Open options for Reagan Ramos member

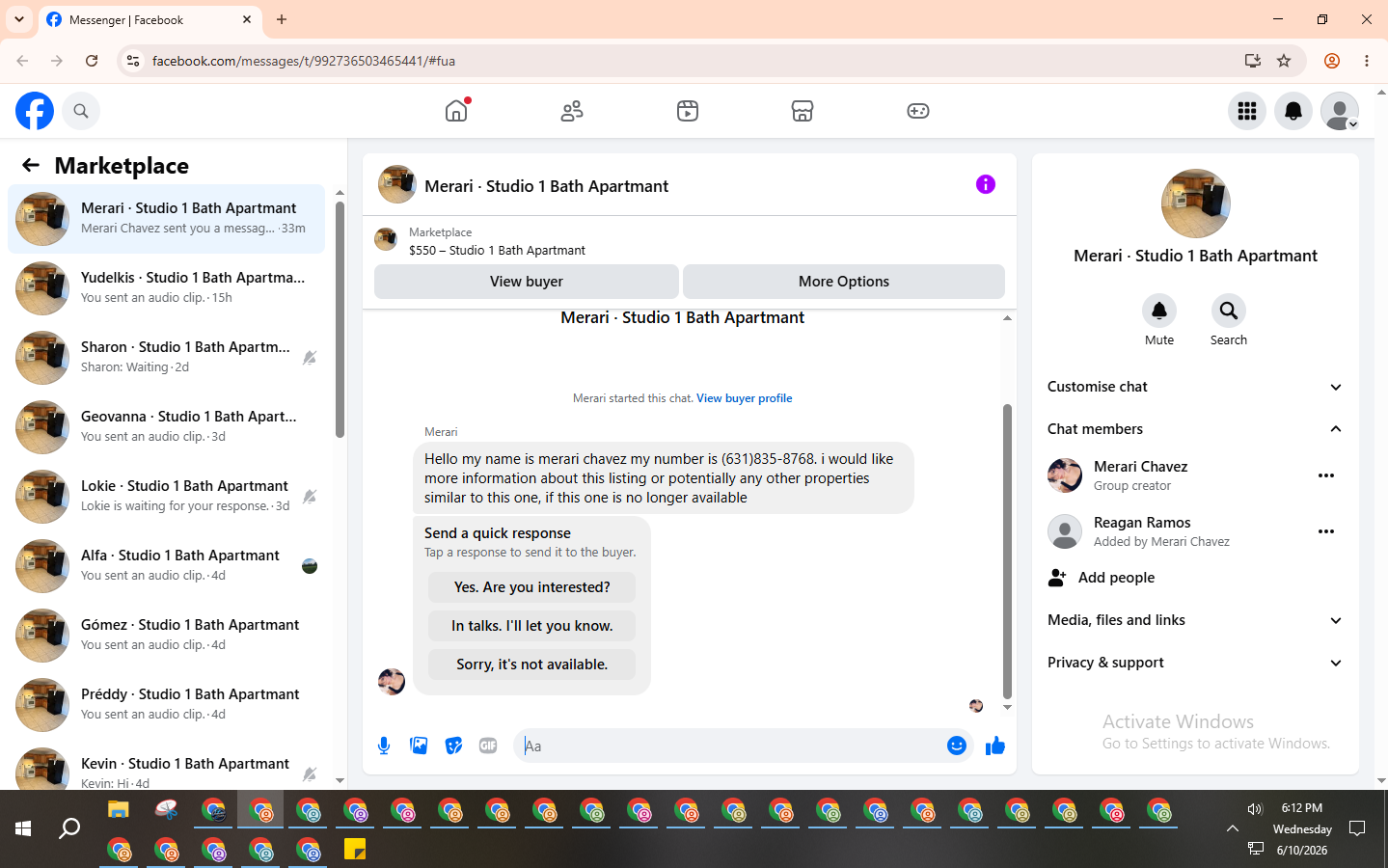point(1326,531)
